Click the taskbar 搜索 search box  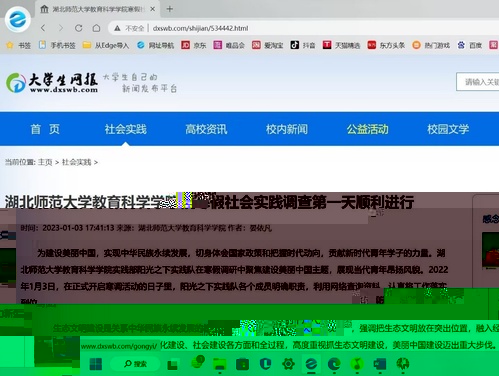135,364
